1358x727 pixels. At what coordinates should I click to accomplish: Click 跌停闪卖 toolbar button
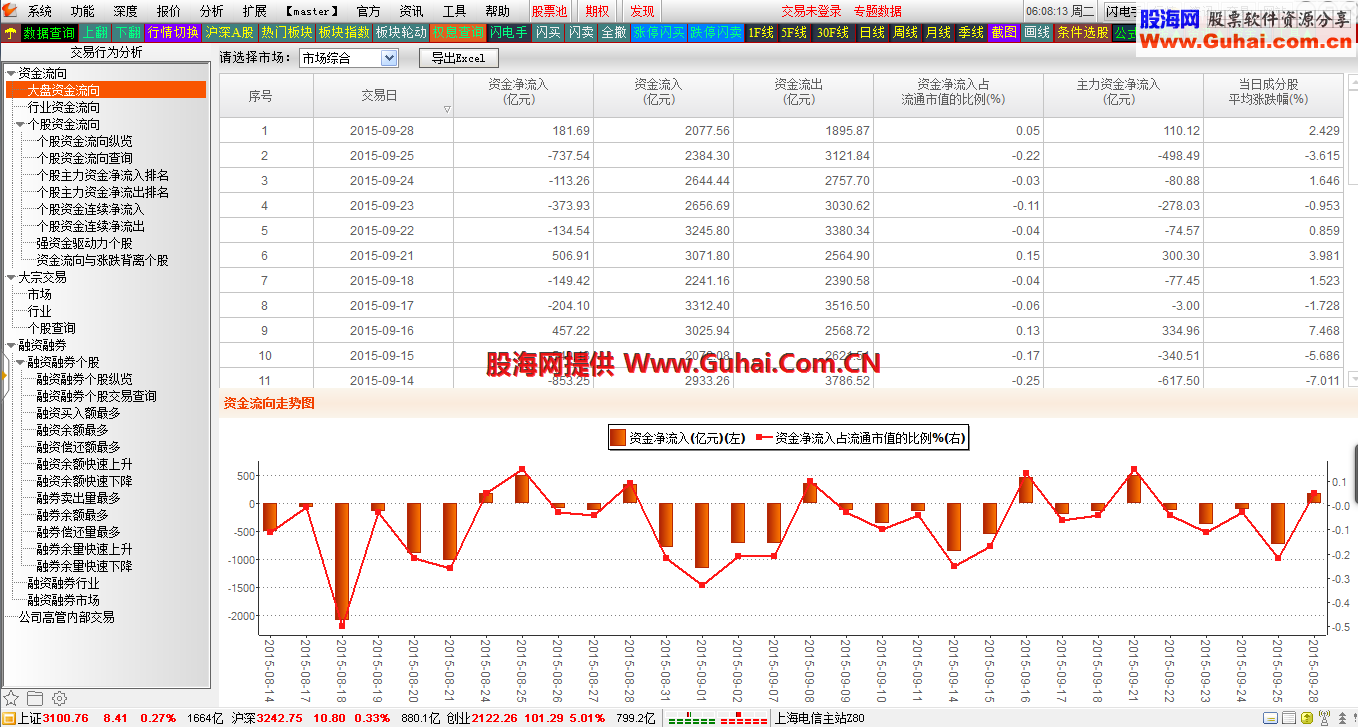(716, 32)
